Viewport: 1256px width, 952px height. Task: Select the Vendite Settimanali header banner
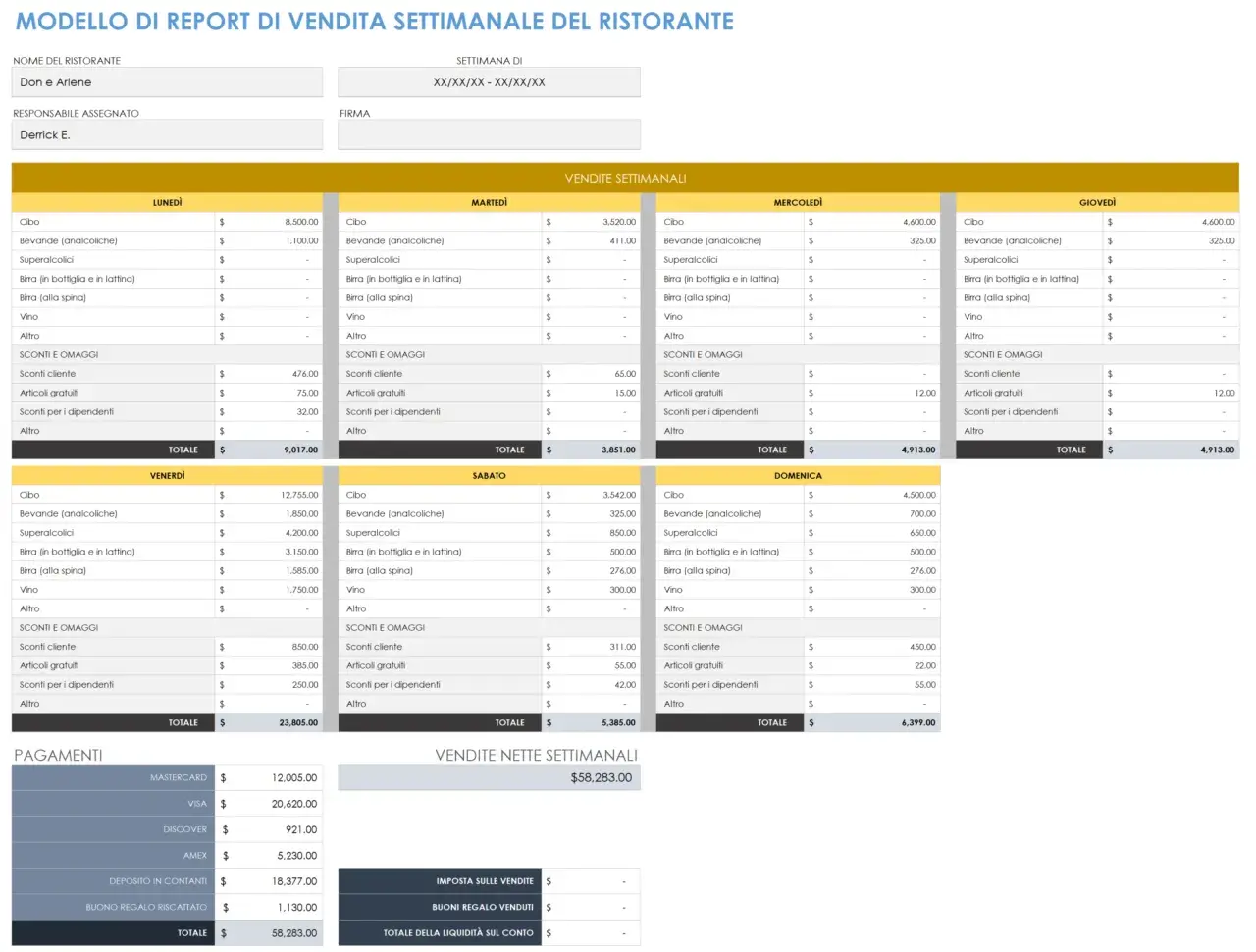(625, 179)
